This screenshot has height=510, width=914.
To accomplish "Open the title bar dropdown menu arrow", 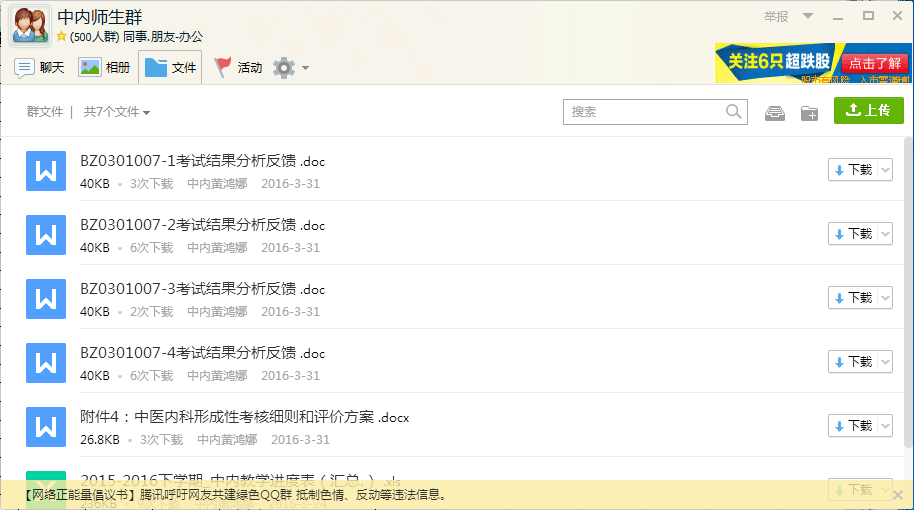I will click(x=808, y=16).
